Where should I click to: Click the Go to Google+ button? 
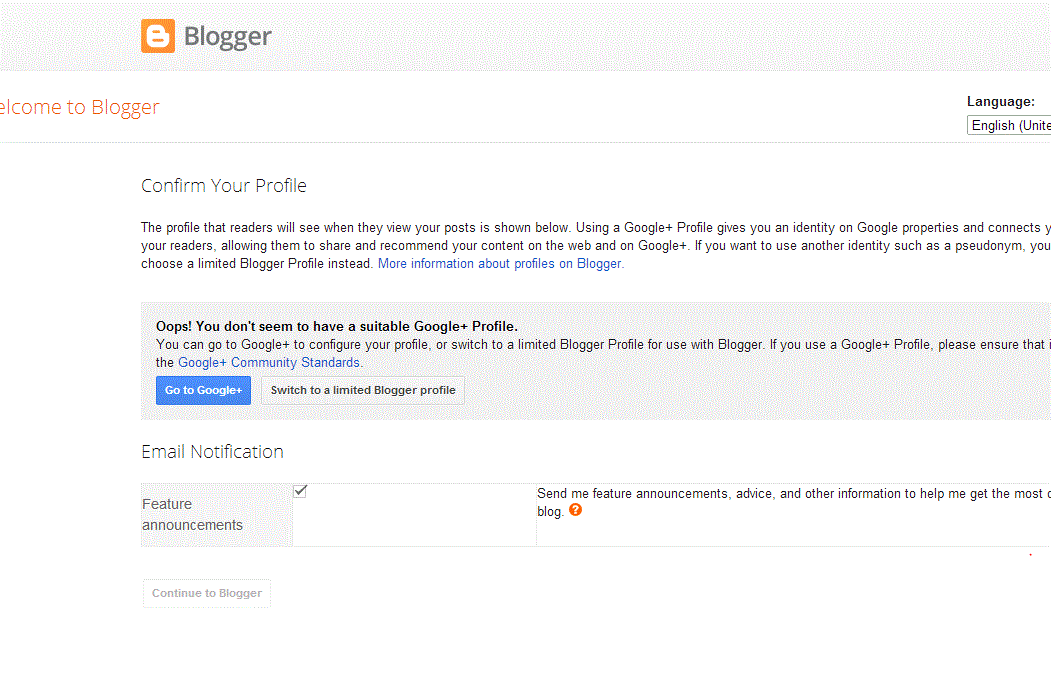203,390
